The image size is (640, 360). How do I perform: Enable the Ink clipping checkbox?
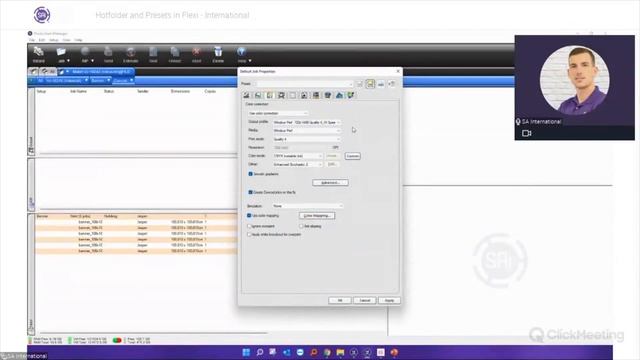coord(301,226)
